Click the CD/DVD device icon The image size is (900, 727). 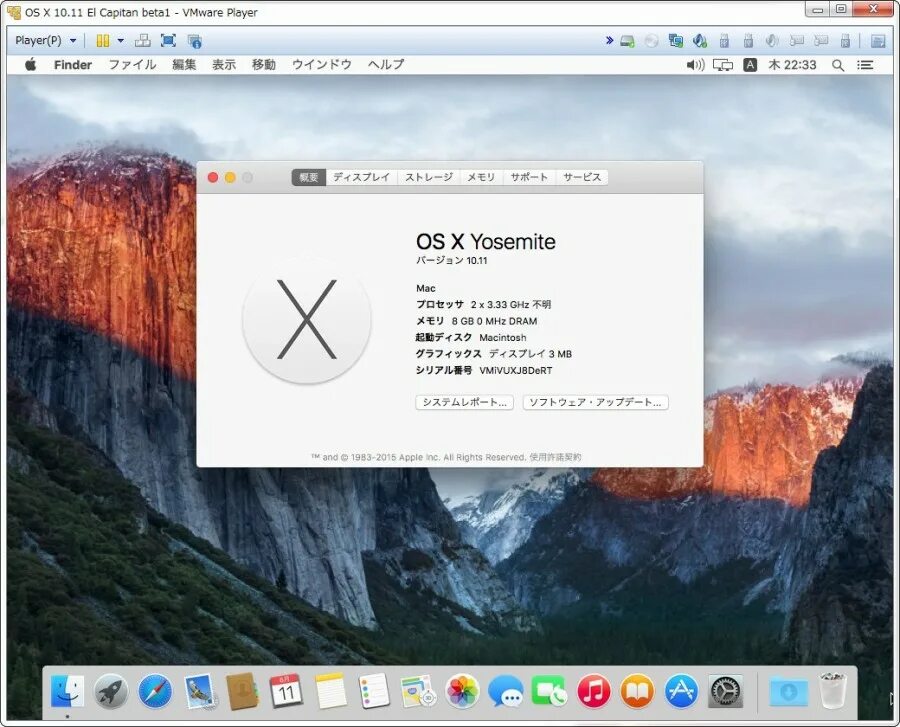click(x=651, y=41)
